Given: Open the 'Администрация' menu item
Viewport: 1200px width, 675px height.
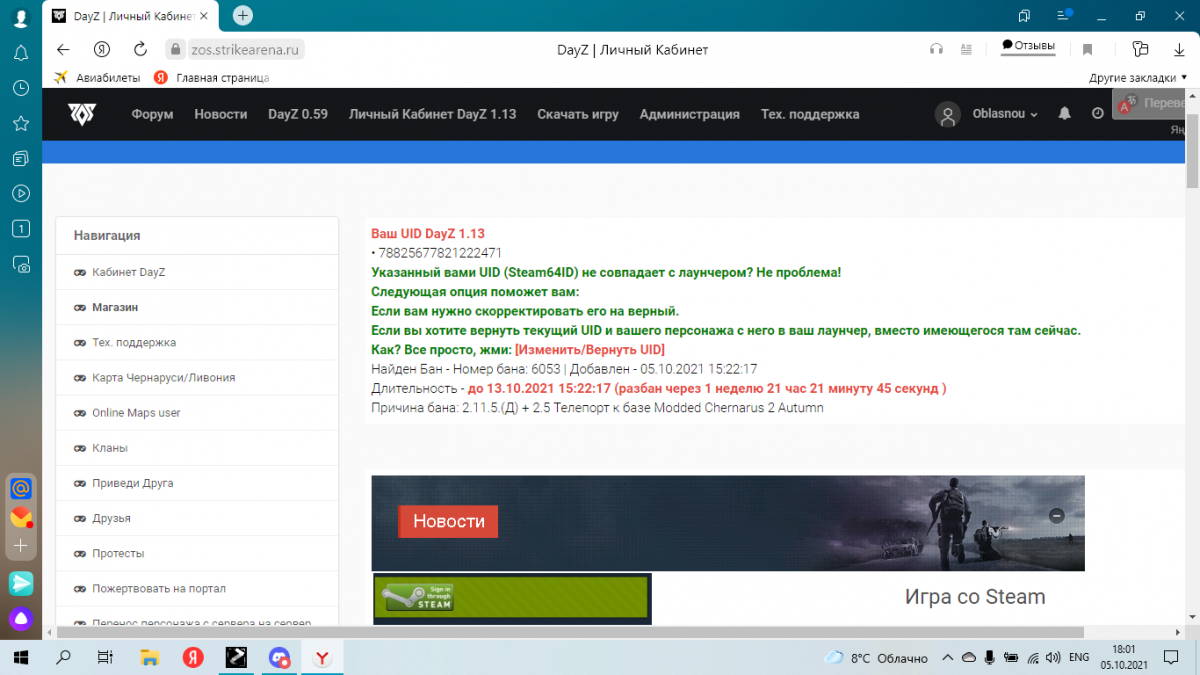Looking at the screenshot, I should coord(690,114).
